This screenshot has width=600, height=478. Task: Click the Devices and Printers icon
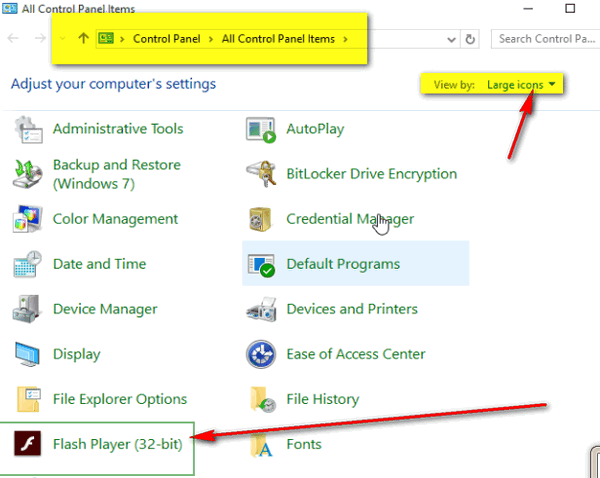coord(261,309)
